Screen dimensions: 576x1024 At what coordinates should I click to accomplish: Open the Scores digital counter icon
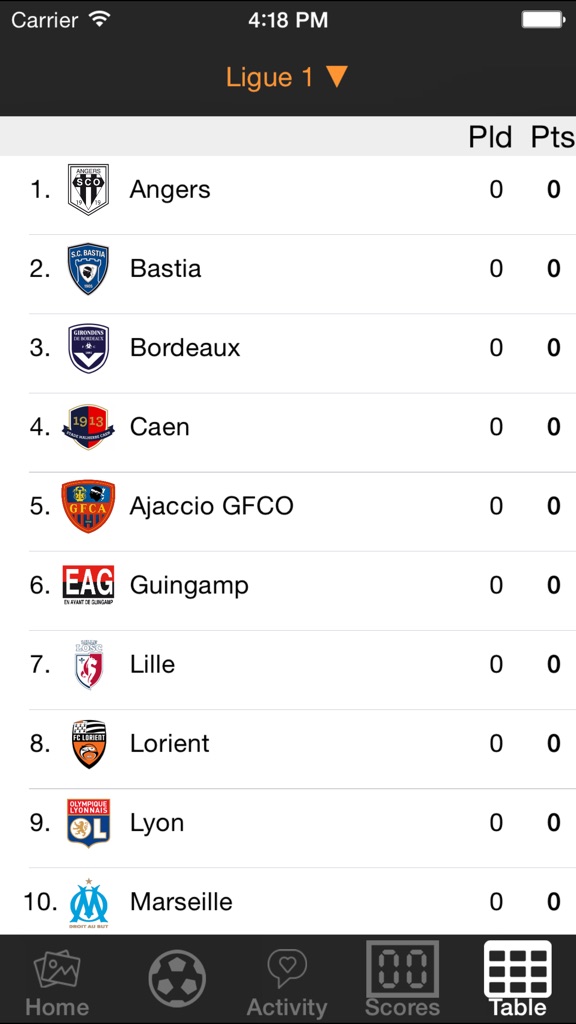point(403,968)
